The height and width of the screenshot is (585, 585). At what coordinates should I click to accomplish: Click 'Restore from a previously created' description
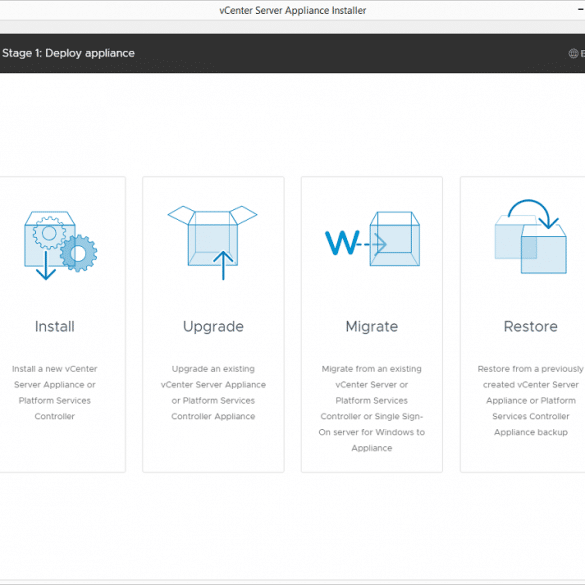pyautogui.click(x=531, y=400)
